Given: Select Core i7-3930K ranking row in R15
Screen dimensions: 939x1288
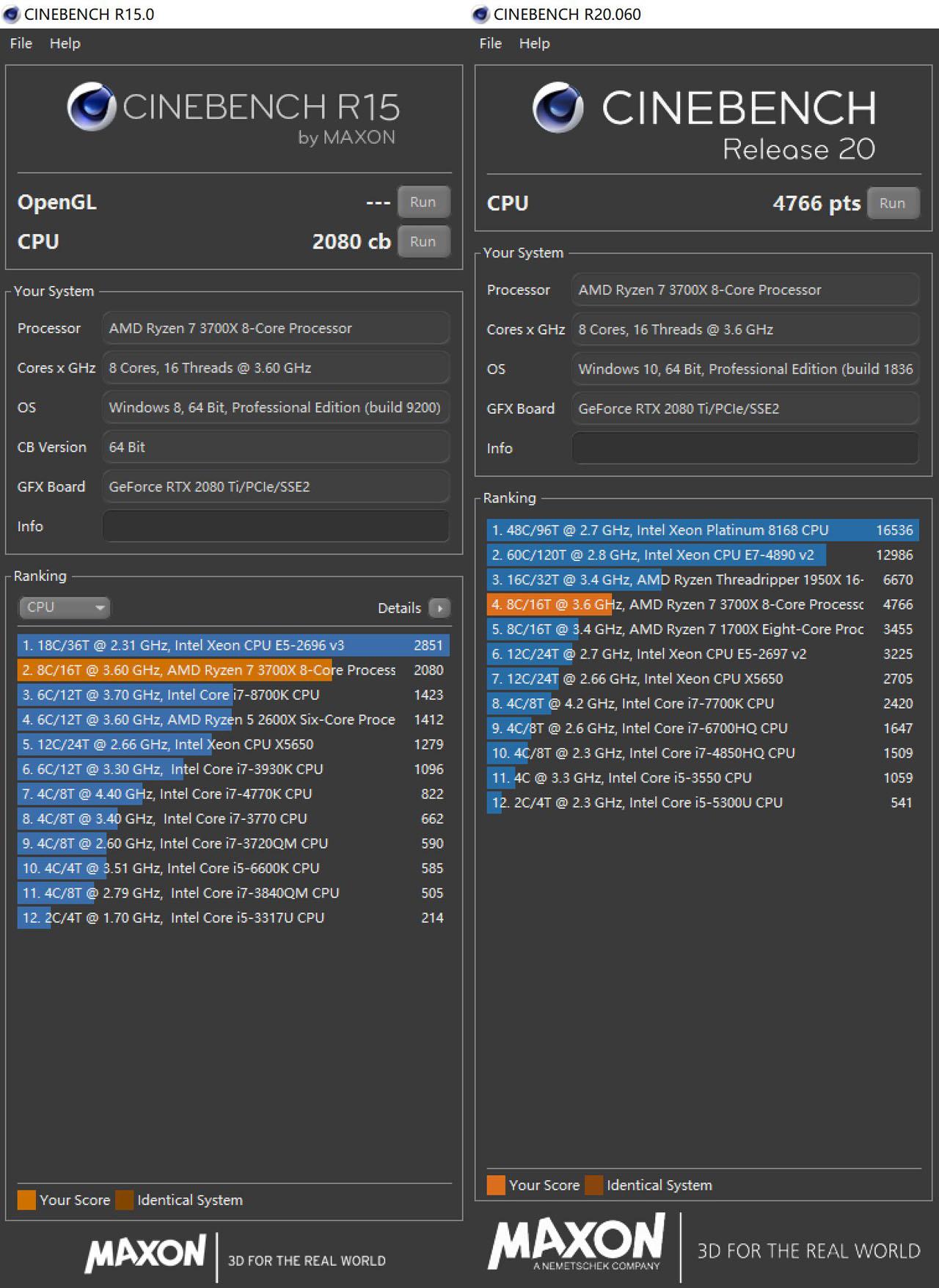Looking at the screenshot, I should [x=233, y=769].
